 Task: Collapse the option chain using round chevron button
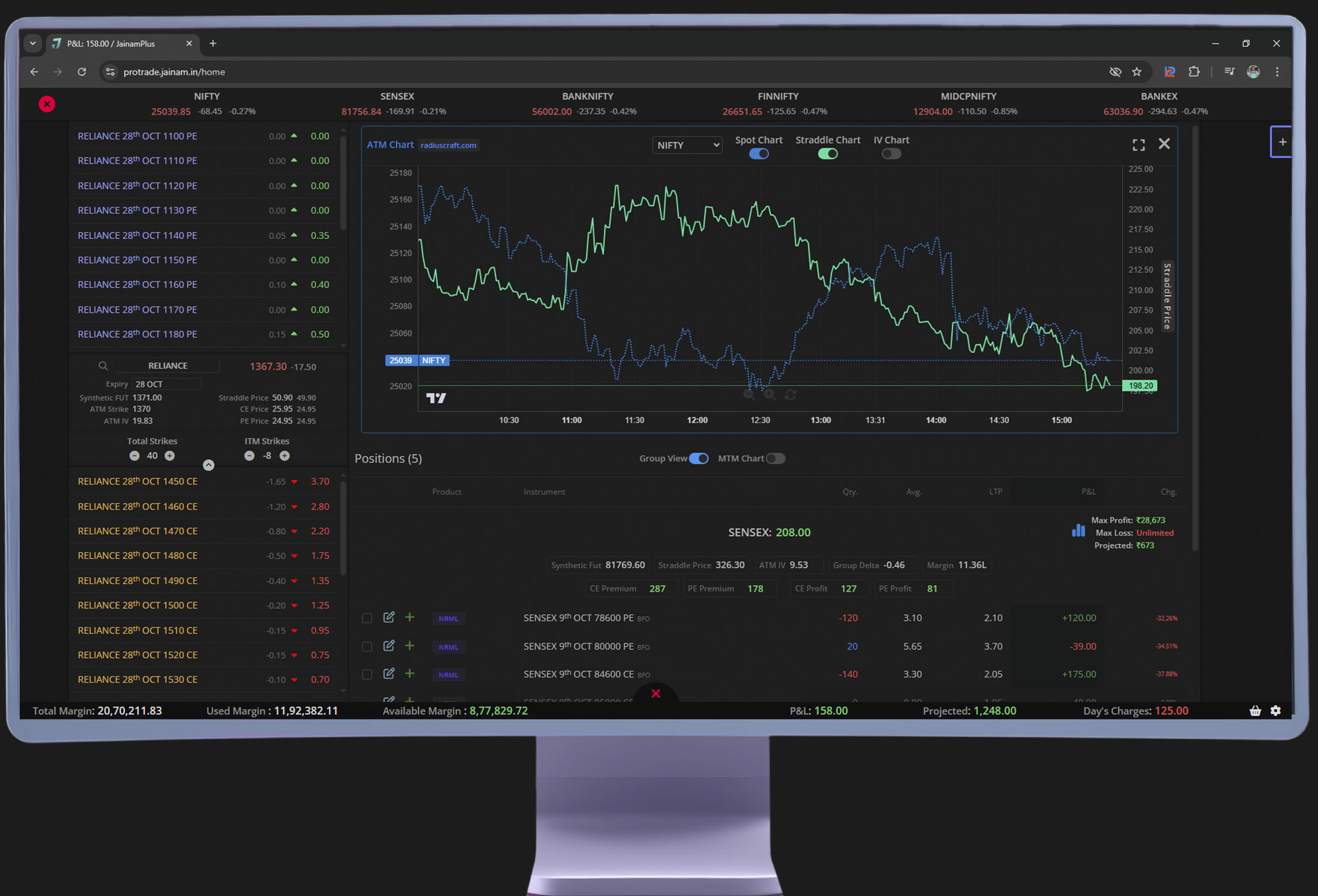[208, 465]
